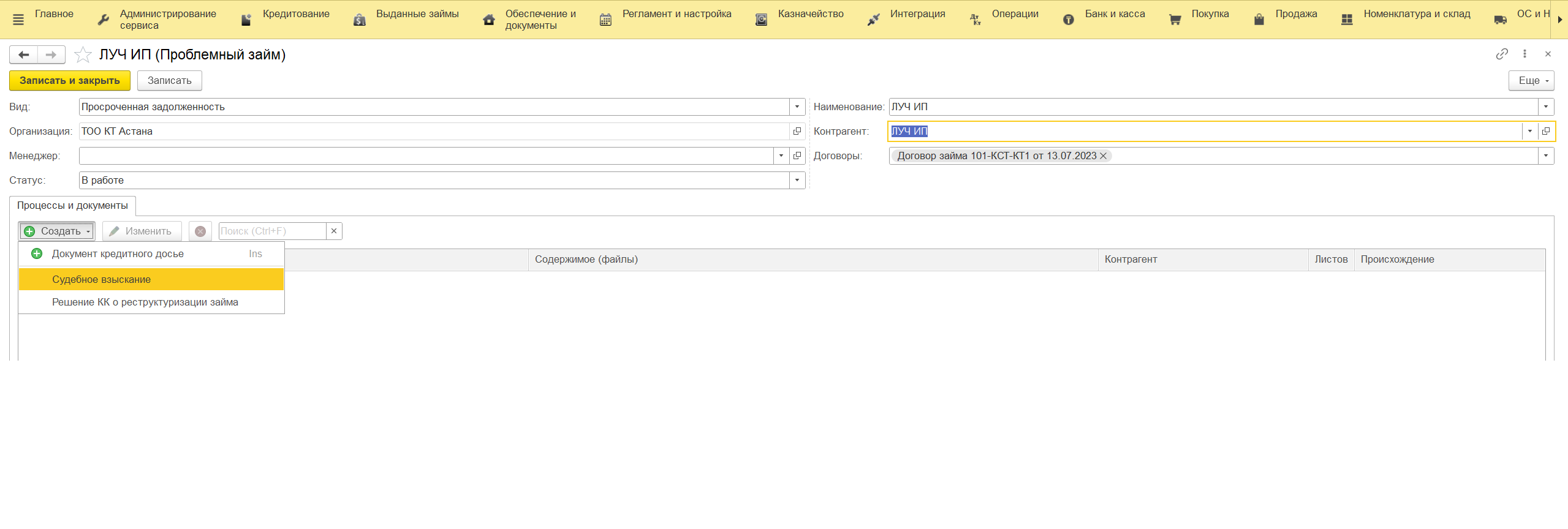The height and width of the screenshot is (529, 1568).
Task: Open the Операции section
Action: (1004, 20)
